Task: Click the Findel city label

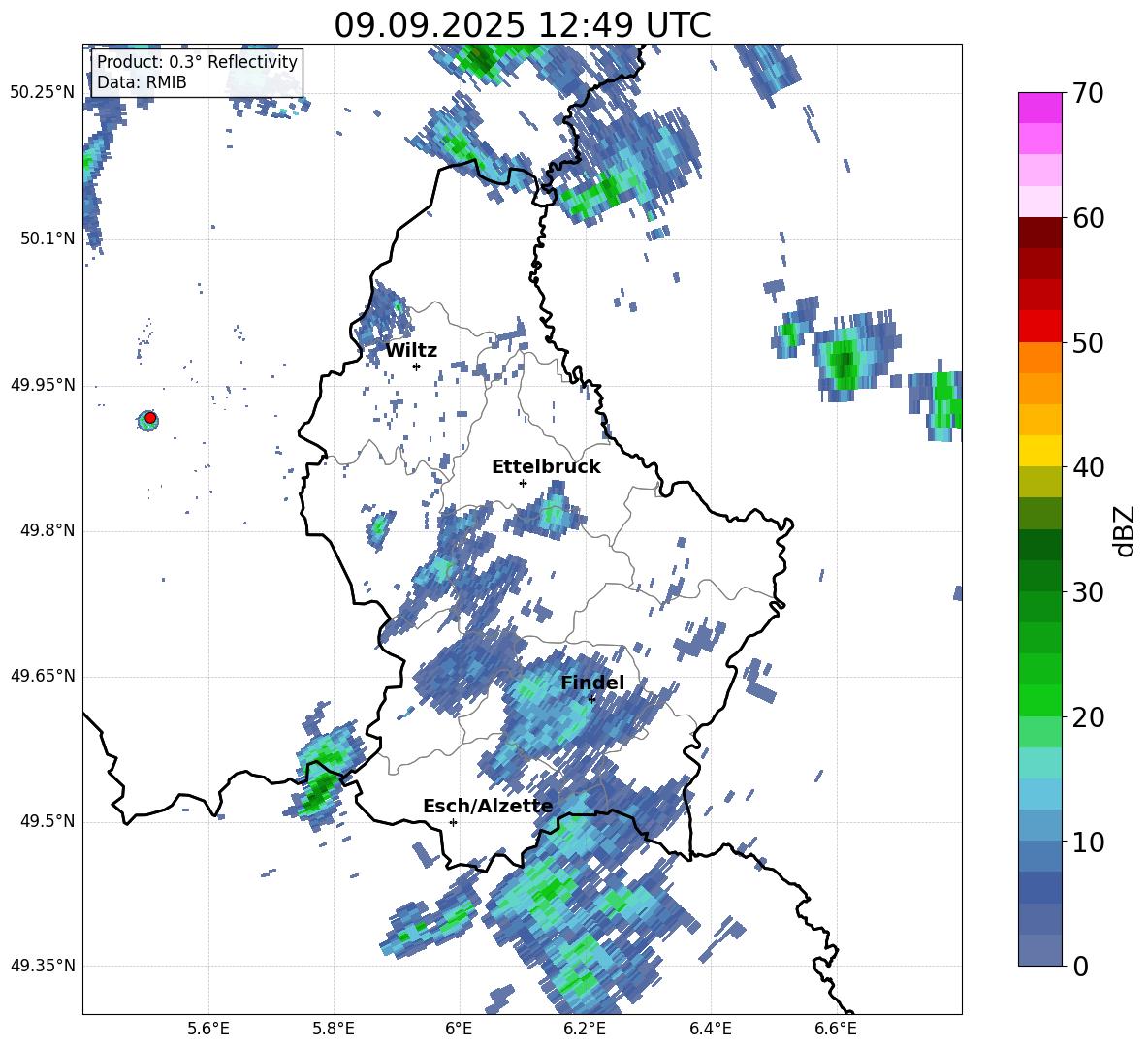Action: point(592,683)
